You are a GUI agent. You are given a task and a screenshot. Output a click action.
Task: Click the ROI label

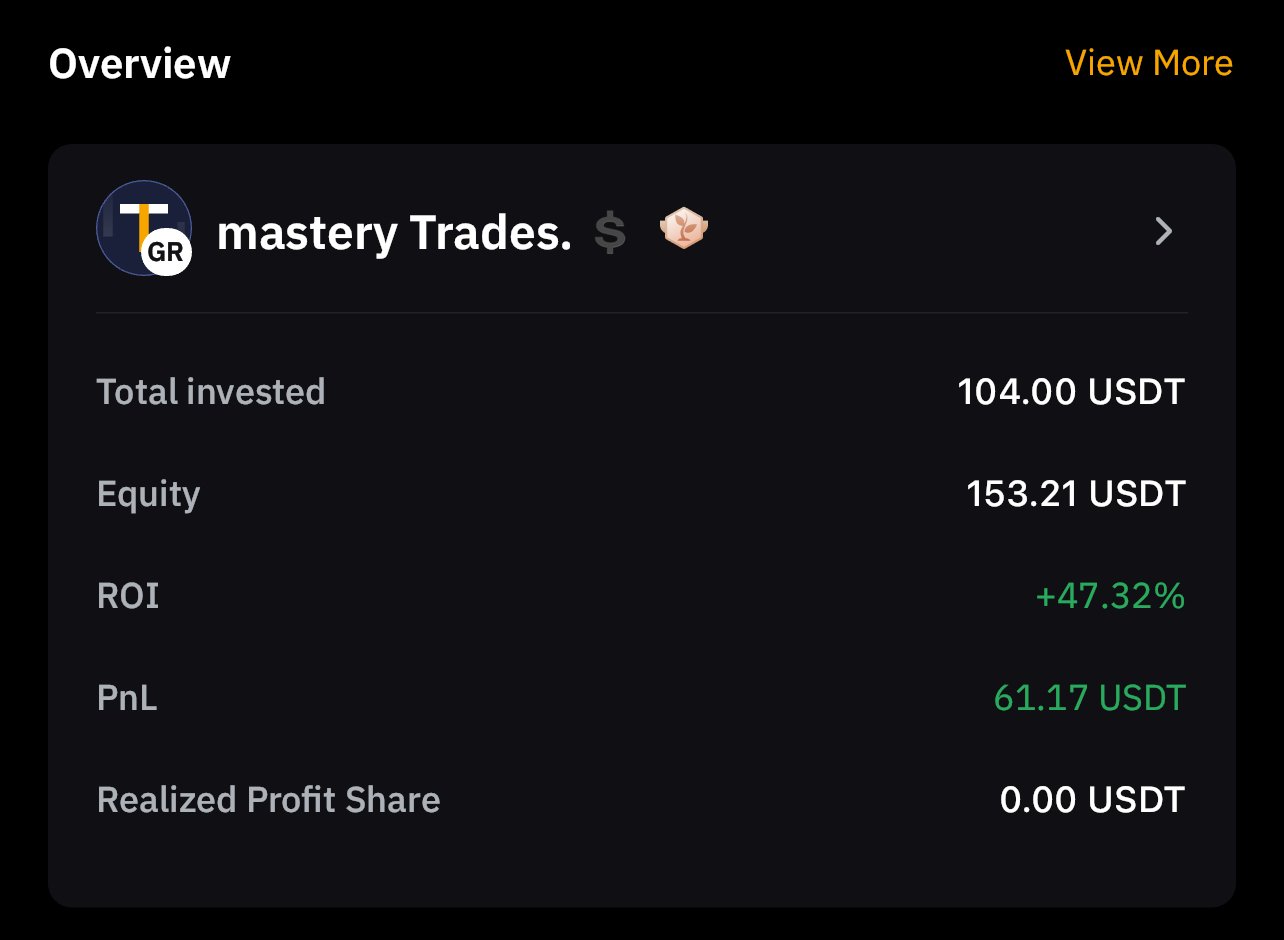[x=128, y=596]
